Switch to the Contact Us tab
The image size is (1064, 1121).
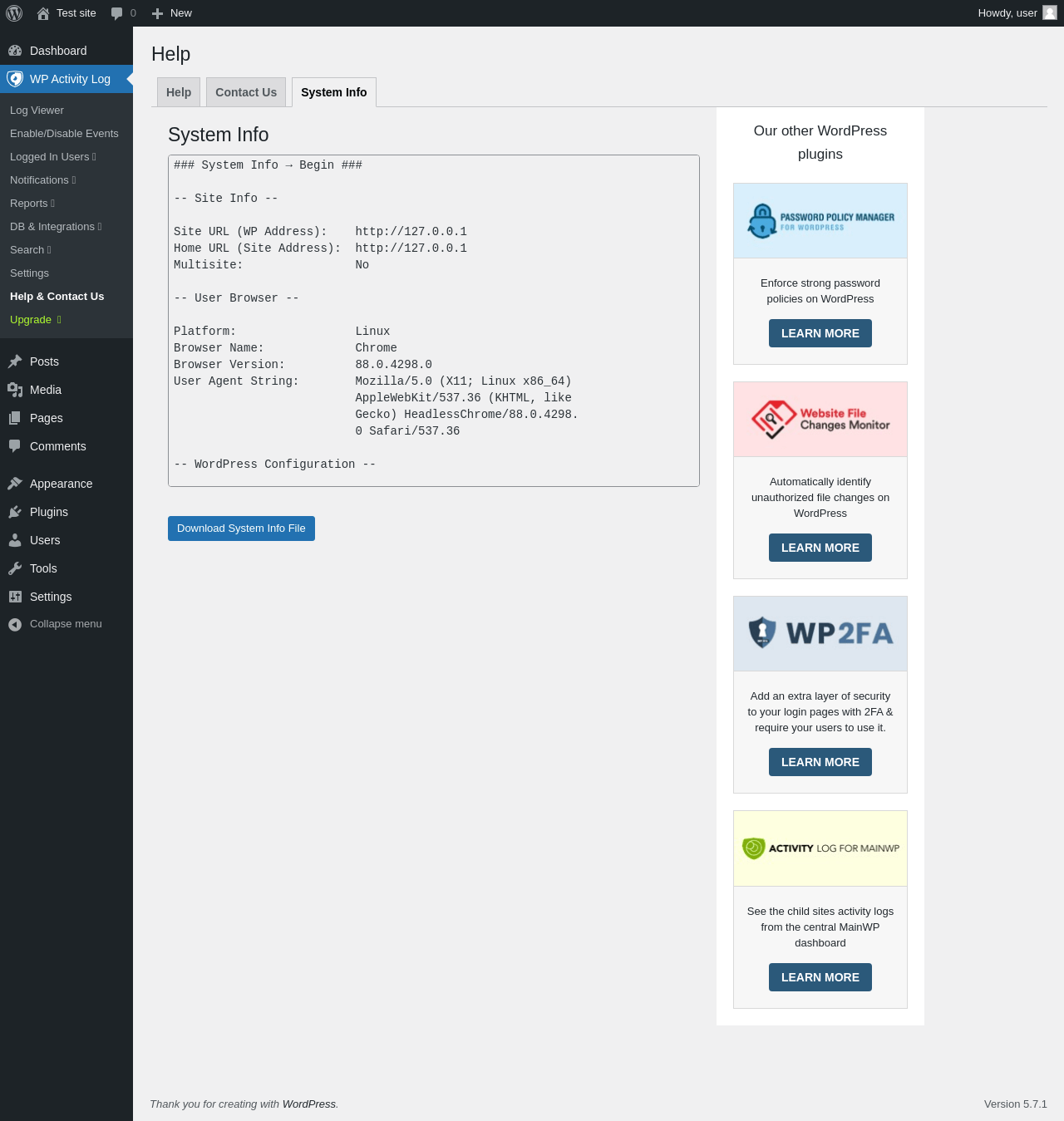pyautogui.click(x=246, y=92)
